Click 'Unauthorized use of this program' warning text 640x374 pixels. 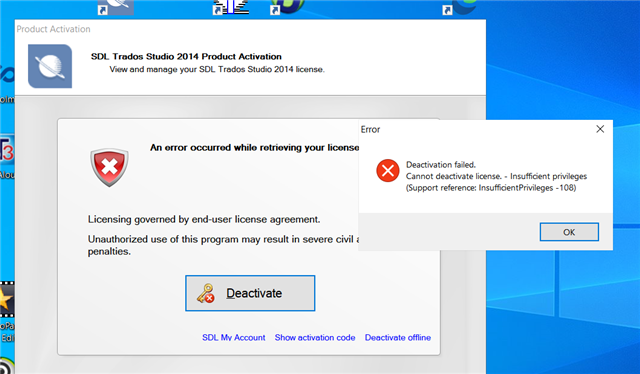click(x=223, y=245)
